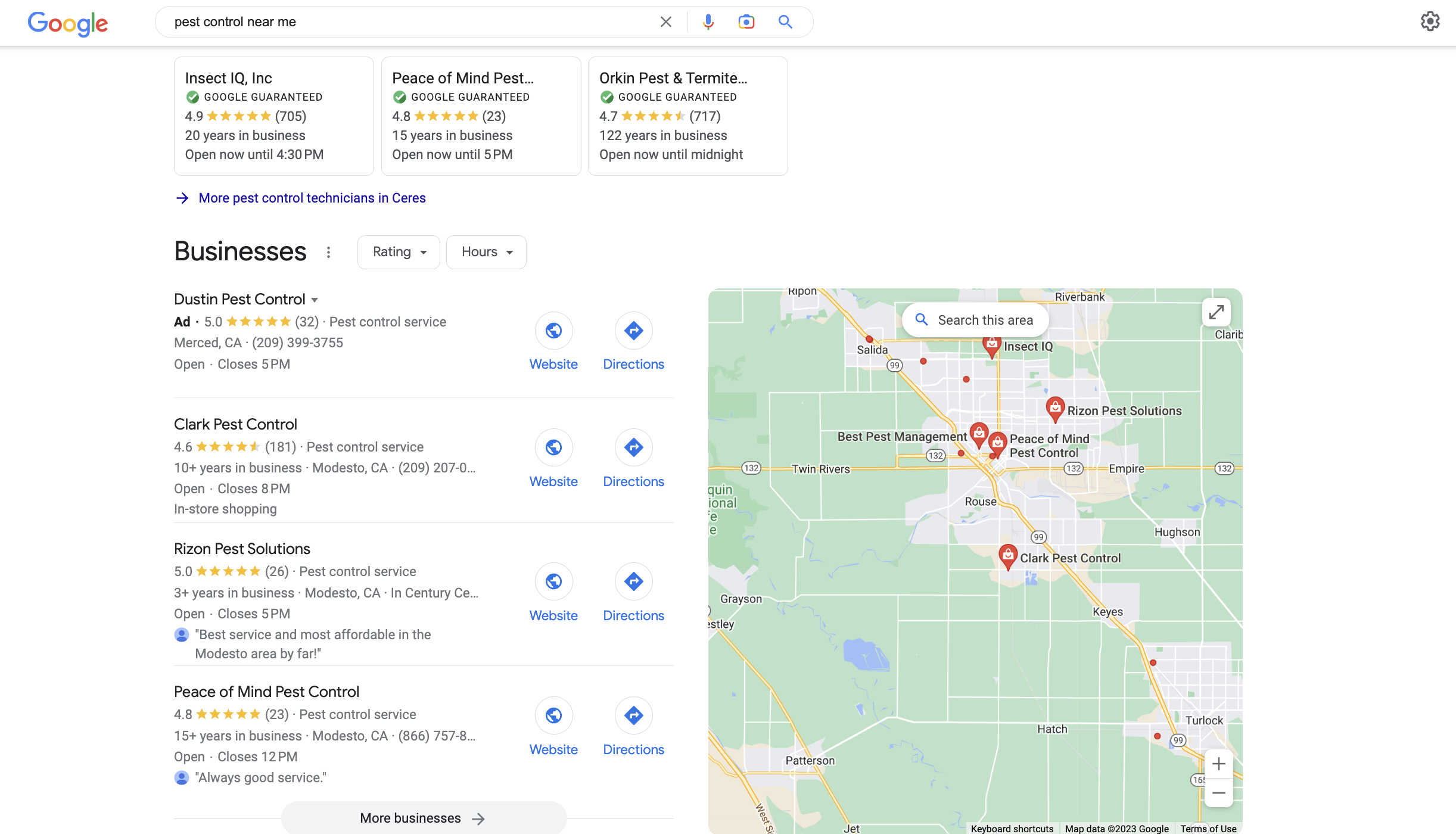
Task: Zoom out on the map
Action: [x=1218, y=793]
